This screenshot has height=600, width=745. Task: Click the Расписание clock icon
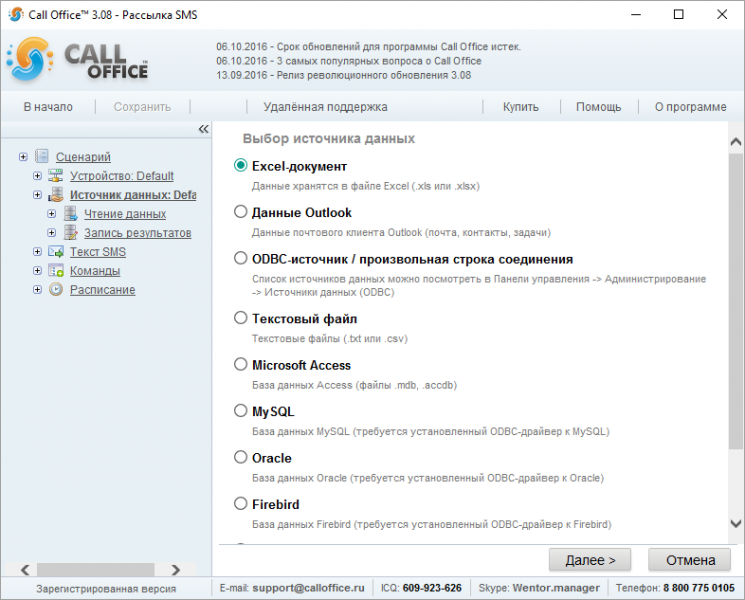point(56,289)
